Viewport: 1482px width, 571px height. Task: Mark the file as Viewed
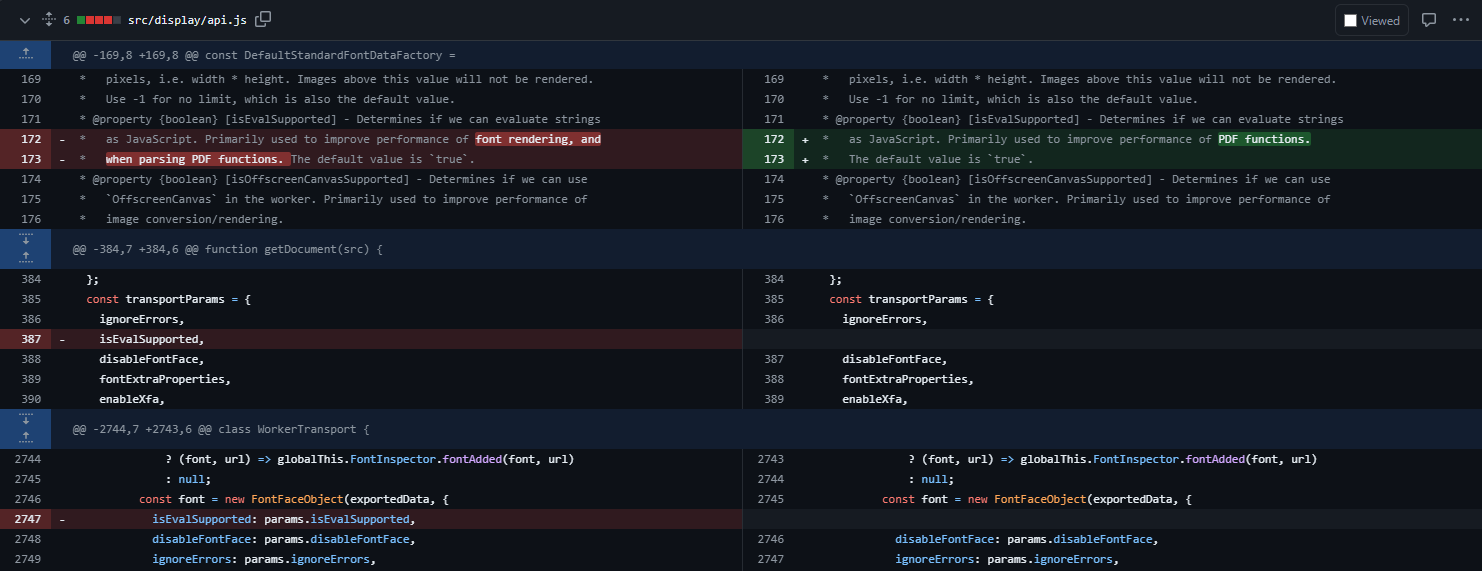coord(1371,20)
